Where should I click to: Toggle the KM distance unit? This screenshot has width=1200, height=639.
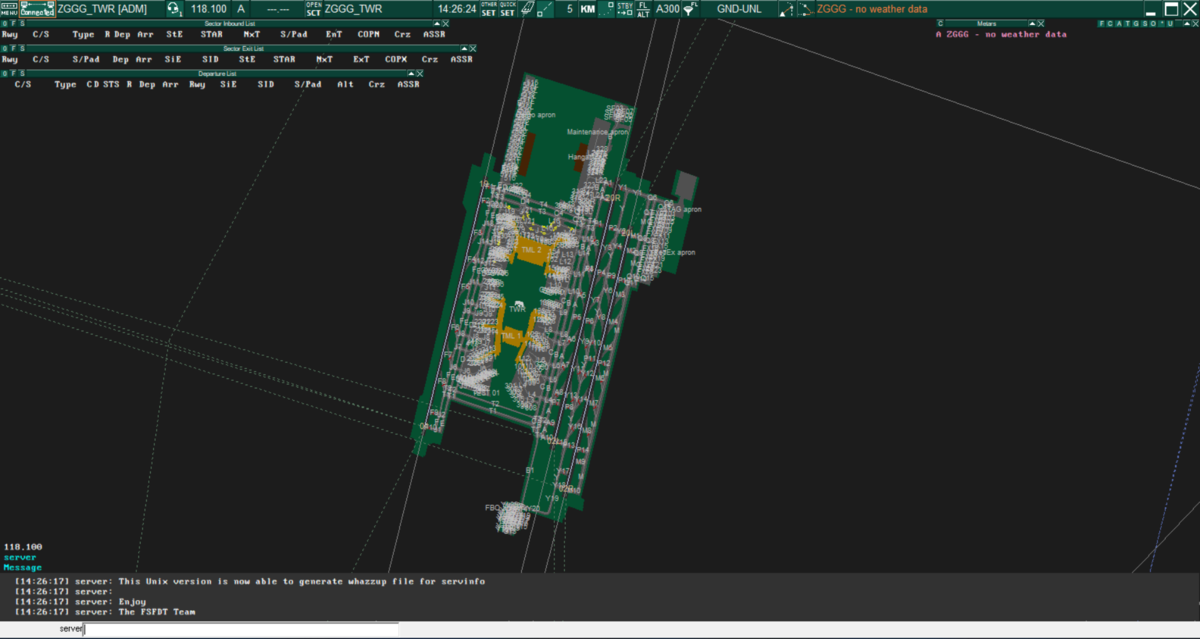[x=588, y=9]
